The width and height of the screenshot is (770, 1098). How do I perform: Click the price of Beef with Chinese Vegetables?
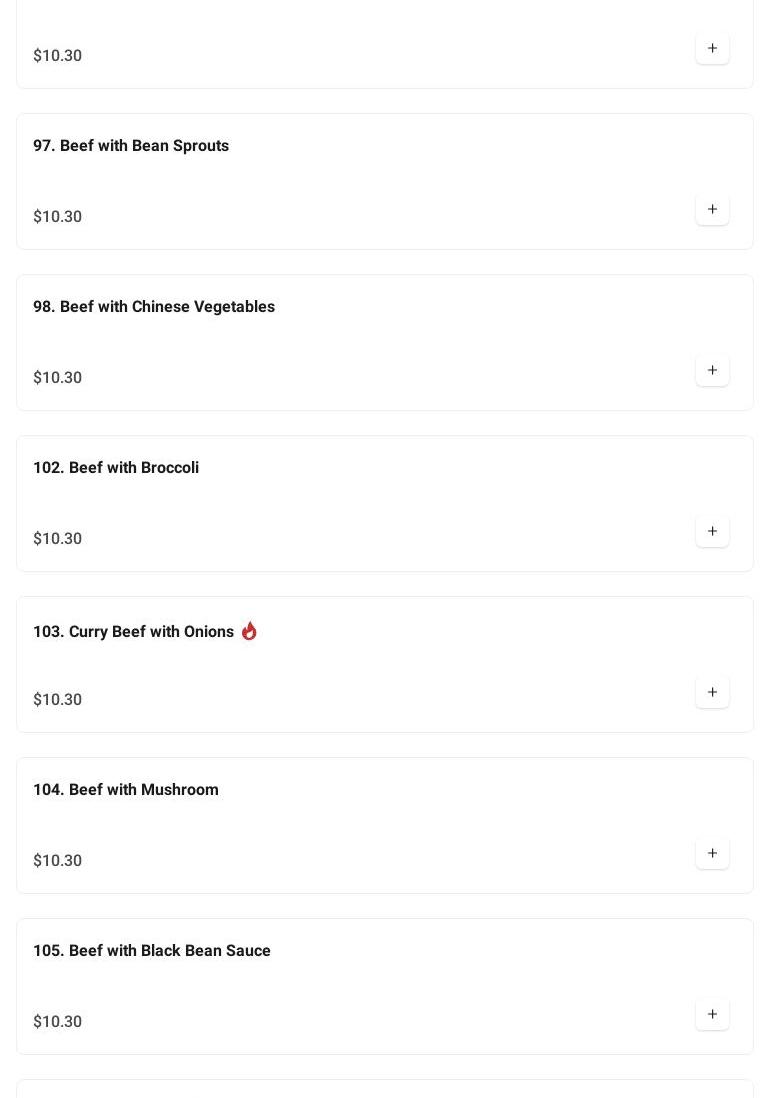pyautogui.click(x=58, y=378)
